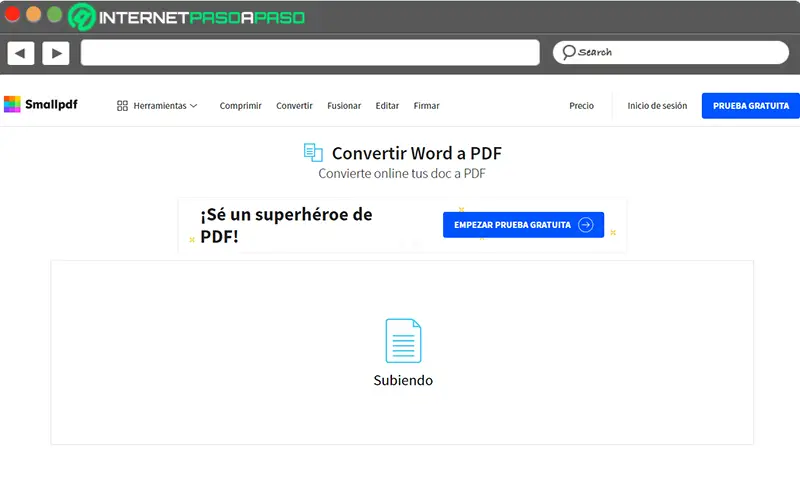Open the Editar menu item

pyautogui.click(x=387, y=106)
